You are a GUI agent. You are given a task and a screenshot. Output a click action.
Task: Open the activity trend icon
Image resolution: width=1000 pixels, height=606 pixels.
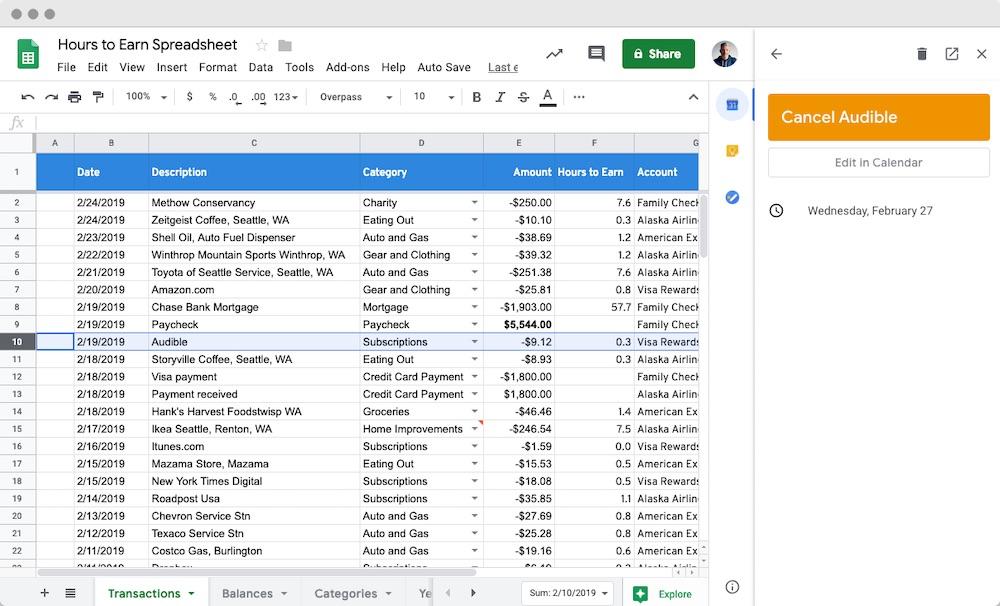coord(554,54)
